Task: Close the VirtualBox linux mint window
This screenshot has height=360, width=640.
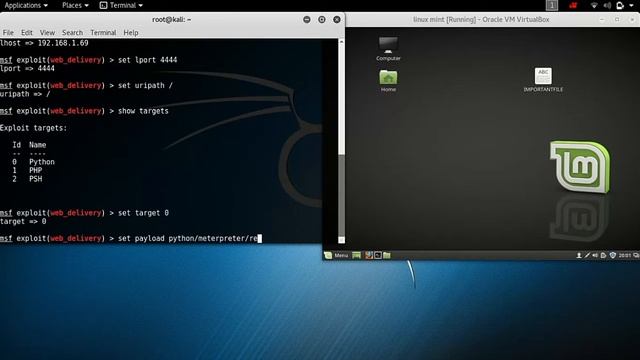Action: point(632,19)
